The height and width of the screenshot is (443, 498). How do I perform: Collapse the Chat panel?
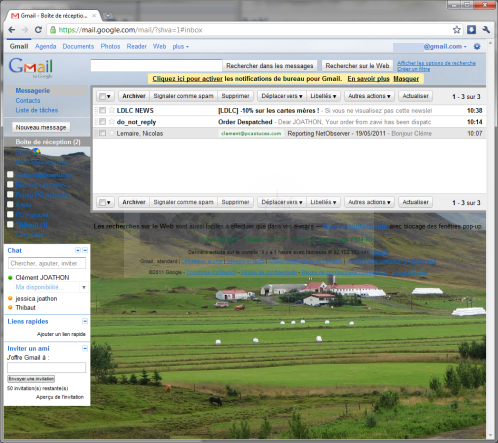[x=85, y=250]
